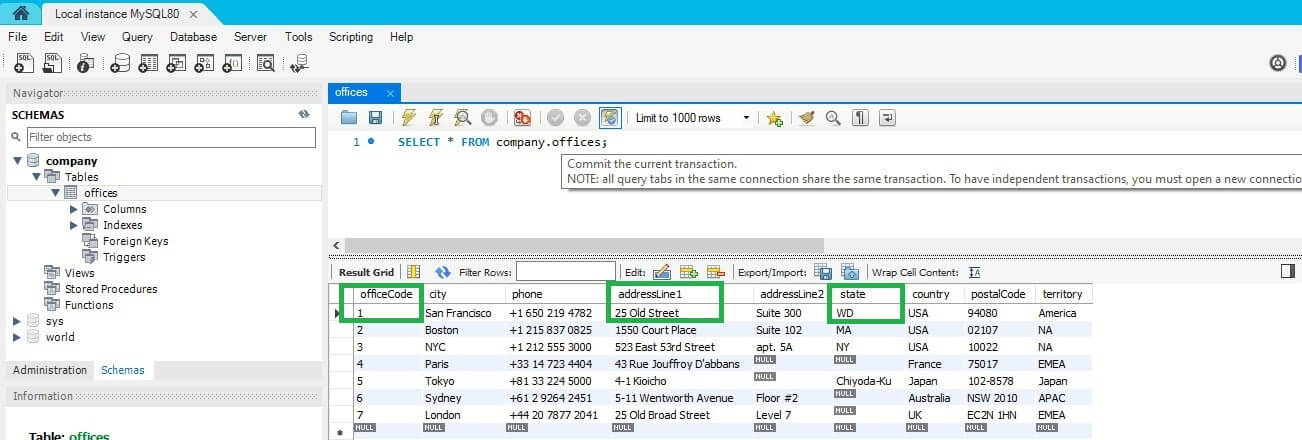Save query as snippet star icon
Image resolution: width=1302 pixels, height=440 pixels.
click(x=774, y=118)
